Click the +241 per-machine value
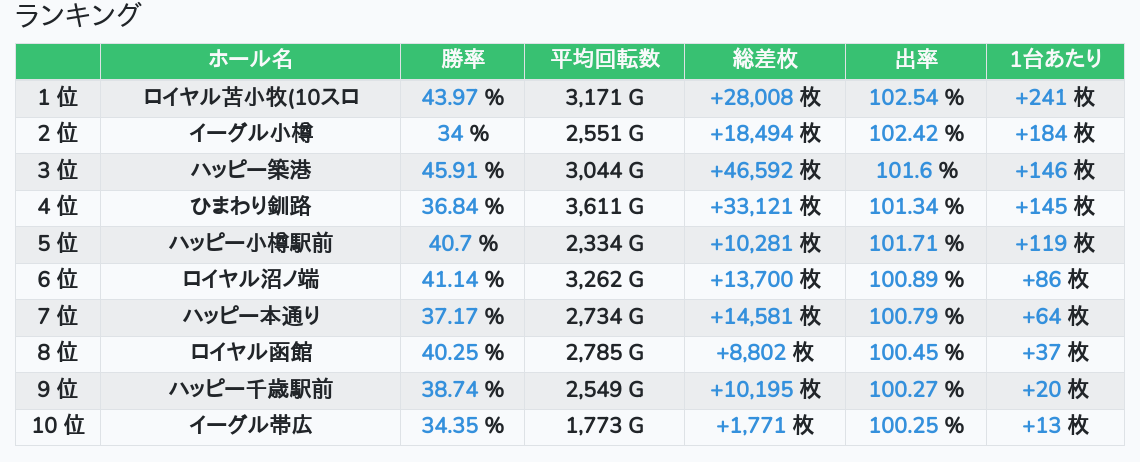The width and height of the screenshot is (1140, 462). (x=1041, y=97)
